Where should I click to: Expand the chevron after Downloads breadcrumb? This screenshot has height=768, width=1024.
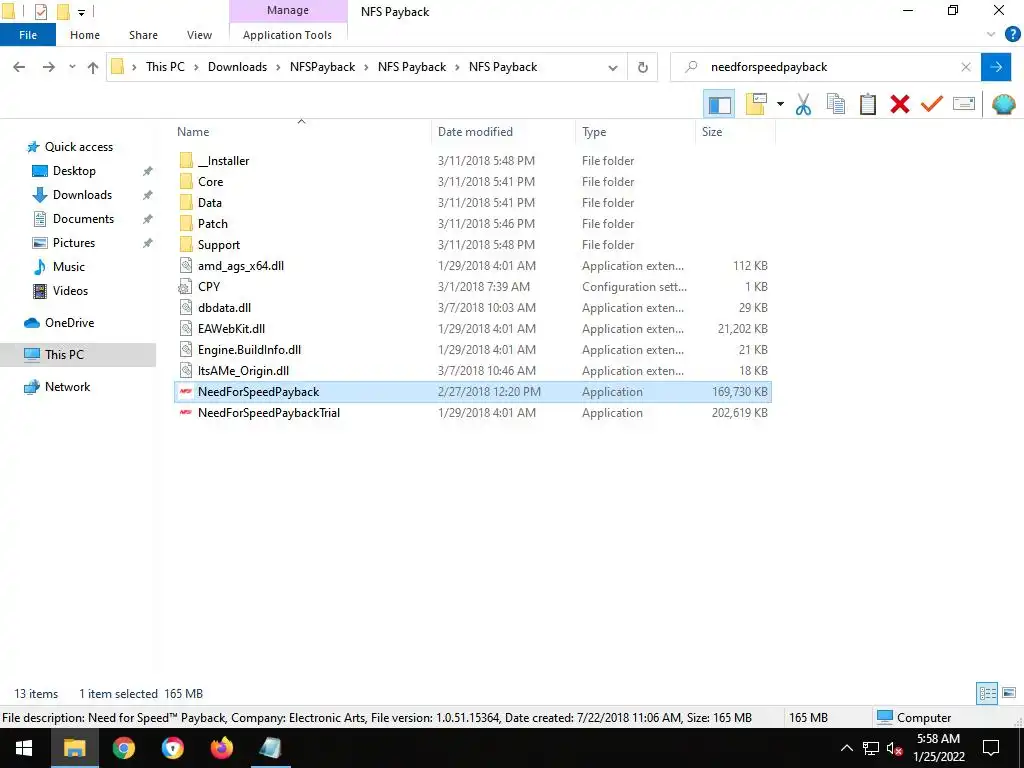(x=278, y=67)
